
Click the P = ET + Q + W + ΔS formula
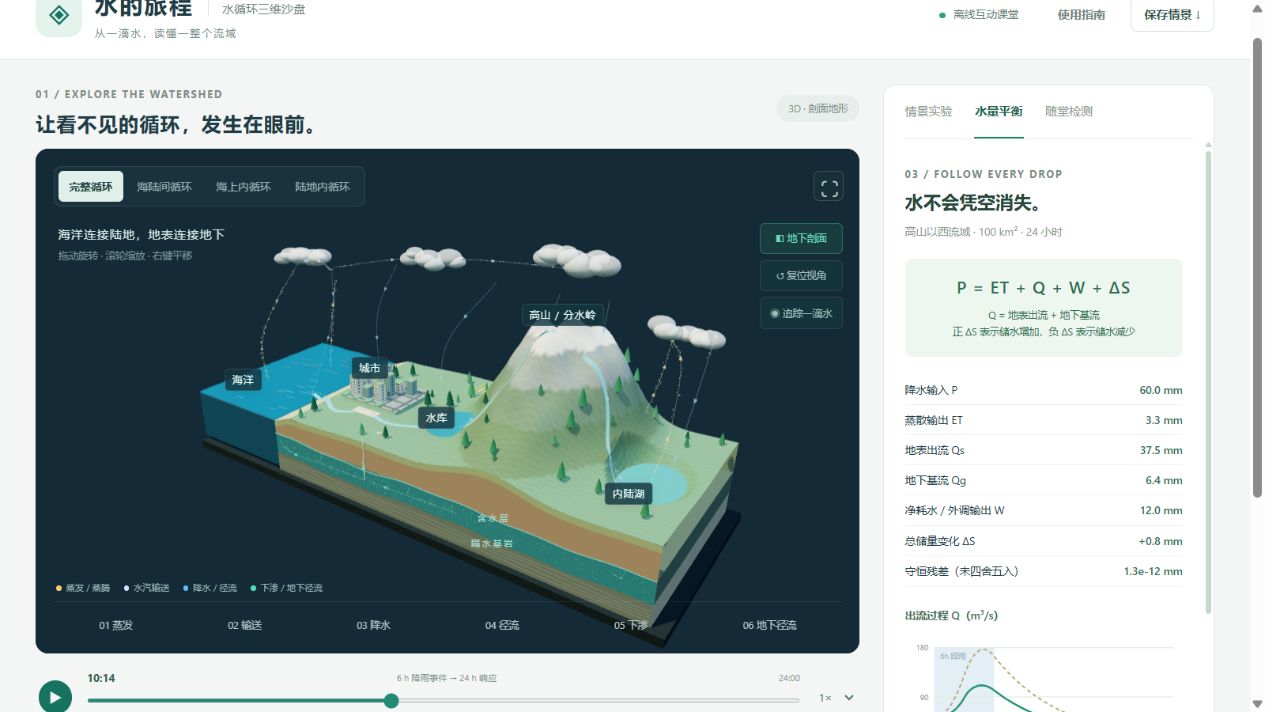coord(1043,288)
